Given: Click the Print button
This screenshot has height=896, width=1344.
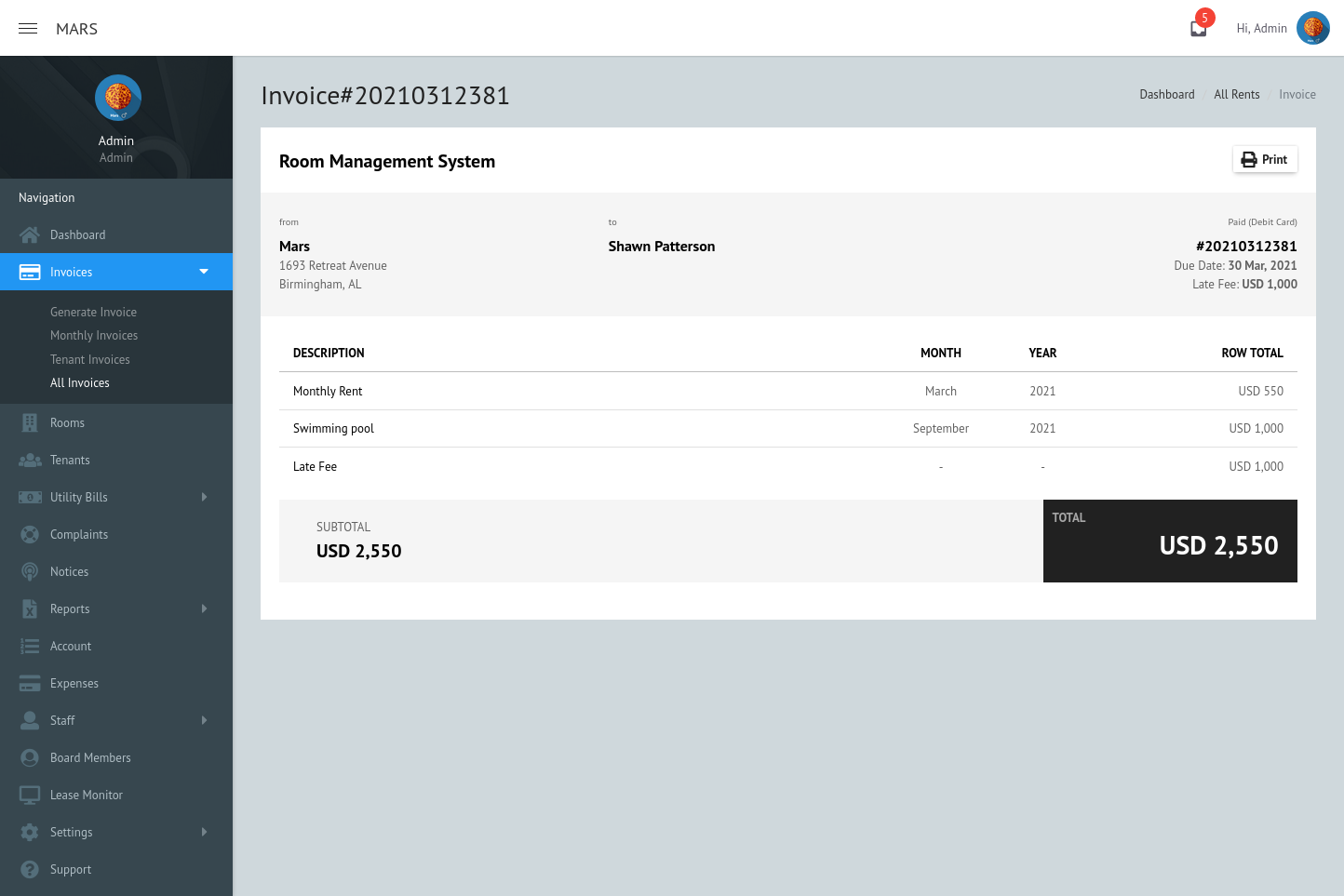Looking at the screenshot, I should tap(1264, 159).
